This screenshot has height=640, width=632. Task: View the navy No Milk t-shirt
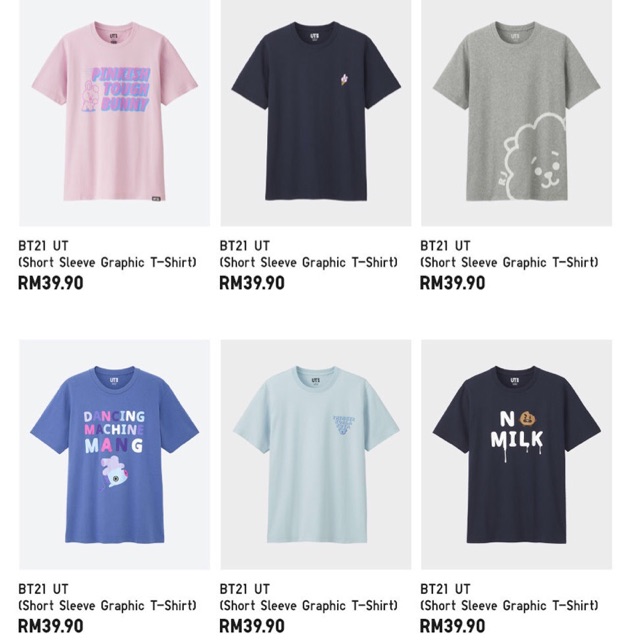516,454
